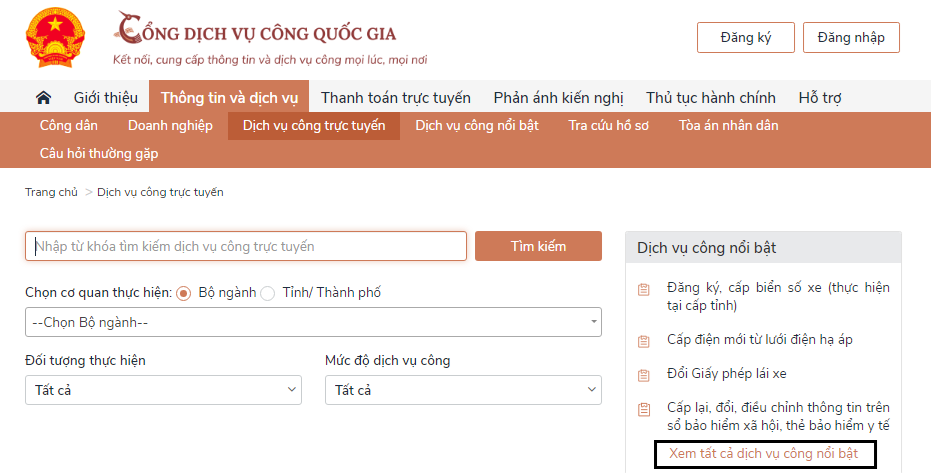
Task: Click the Tìm kiếm button
Action: click(538, 246)
